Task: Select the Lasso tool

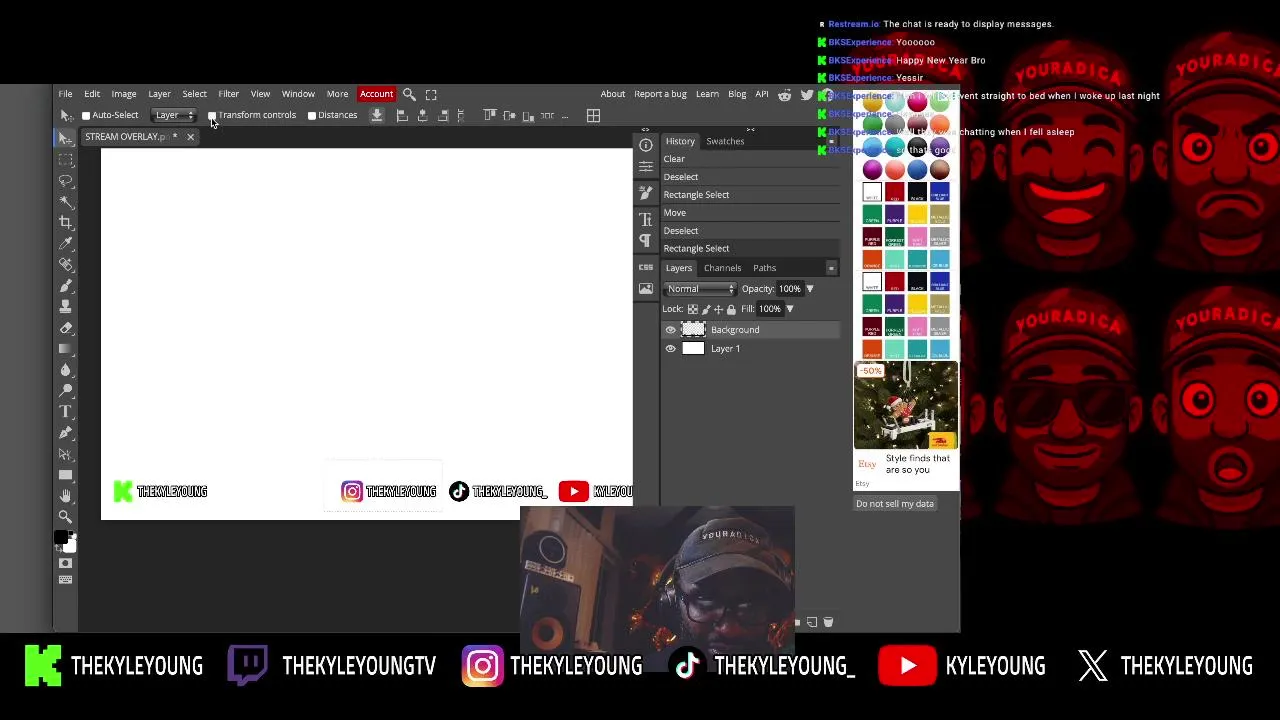Action: click(66, 180)
